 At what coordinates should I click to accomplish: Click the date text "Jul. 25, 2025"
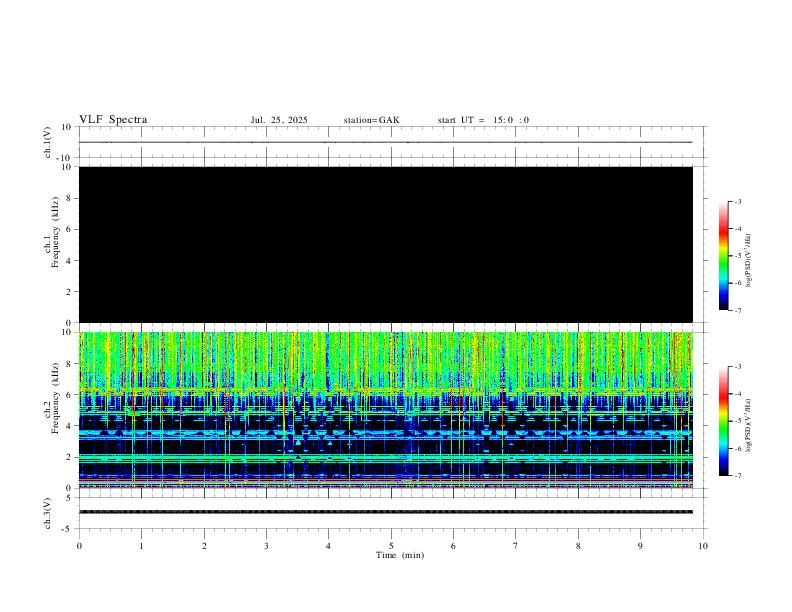pyautogui.click(x=279, y=120)
